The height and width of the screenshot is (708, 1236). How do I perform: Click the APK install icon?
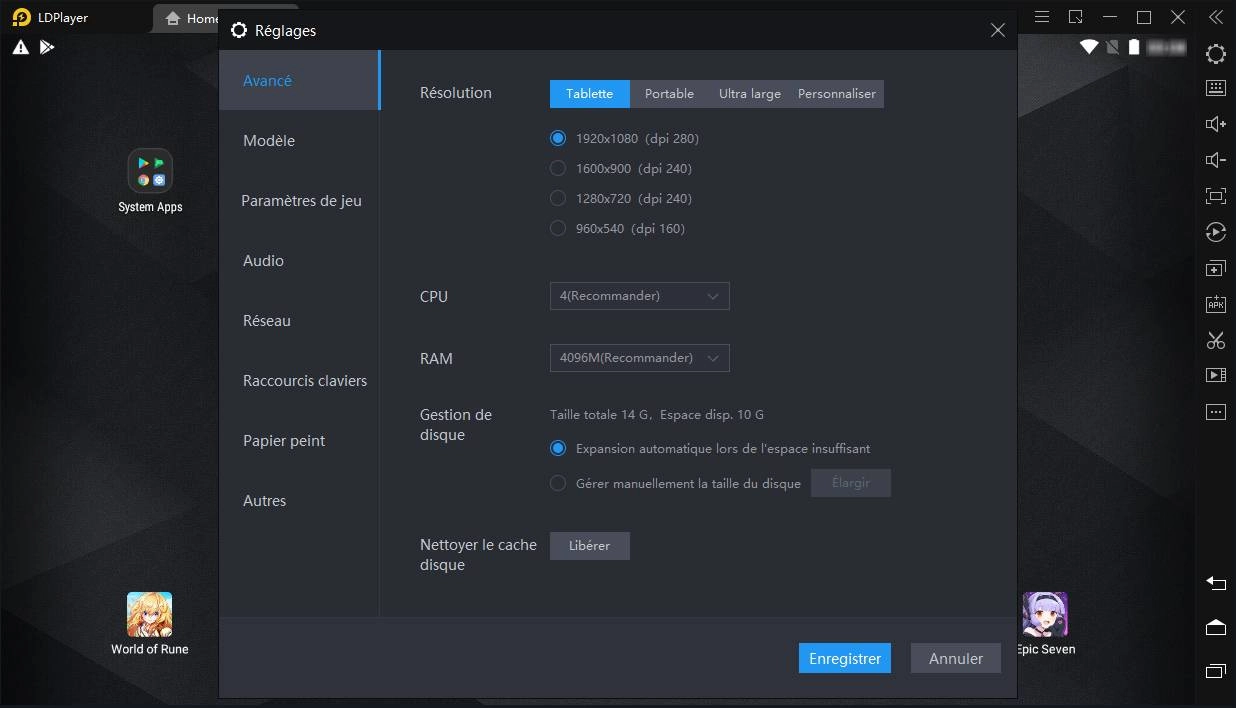[1216, 304]
